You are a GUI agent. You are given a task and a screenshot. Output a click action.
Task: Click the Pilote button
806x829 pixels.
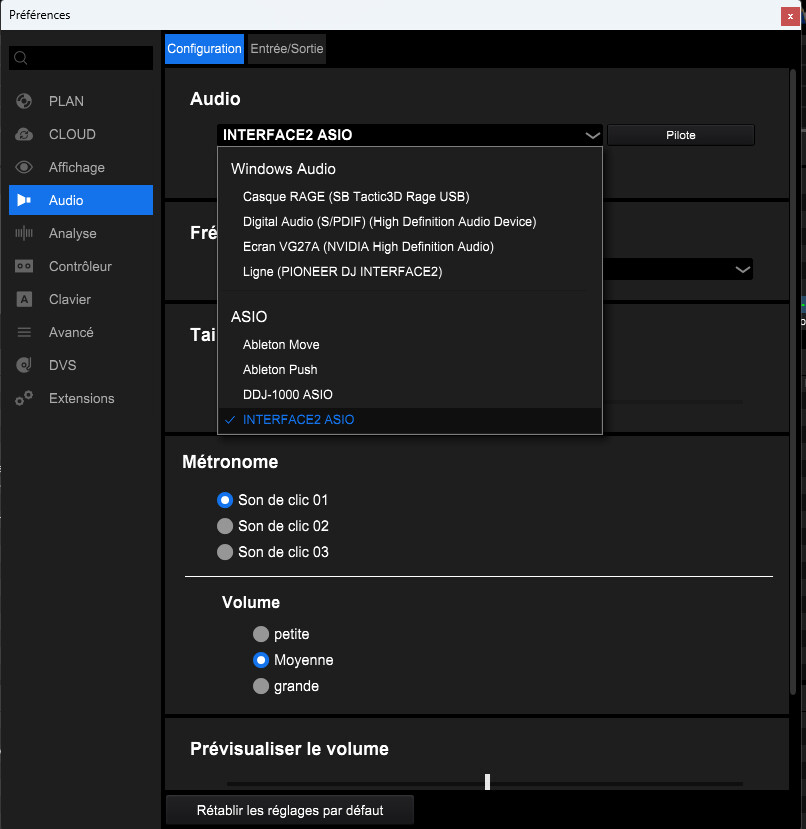click(x=681, y=135)
